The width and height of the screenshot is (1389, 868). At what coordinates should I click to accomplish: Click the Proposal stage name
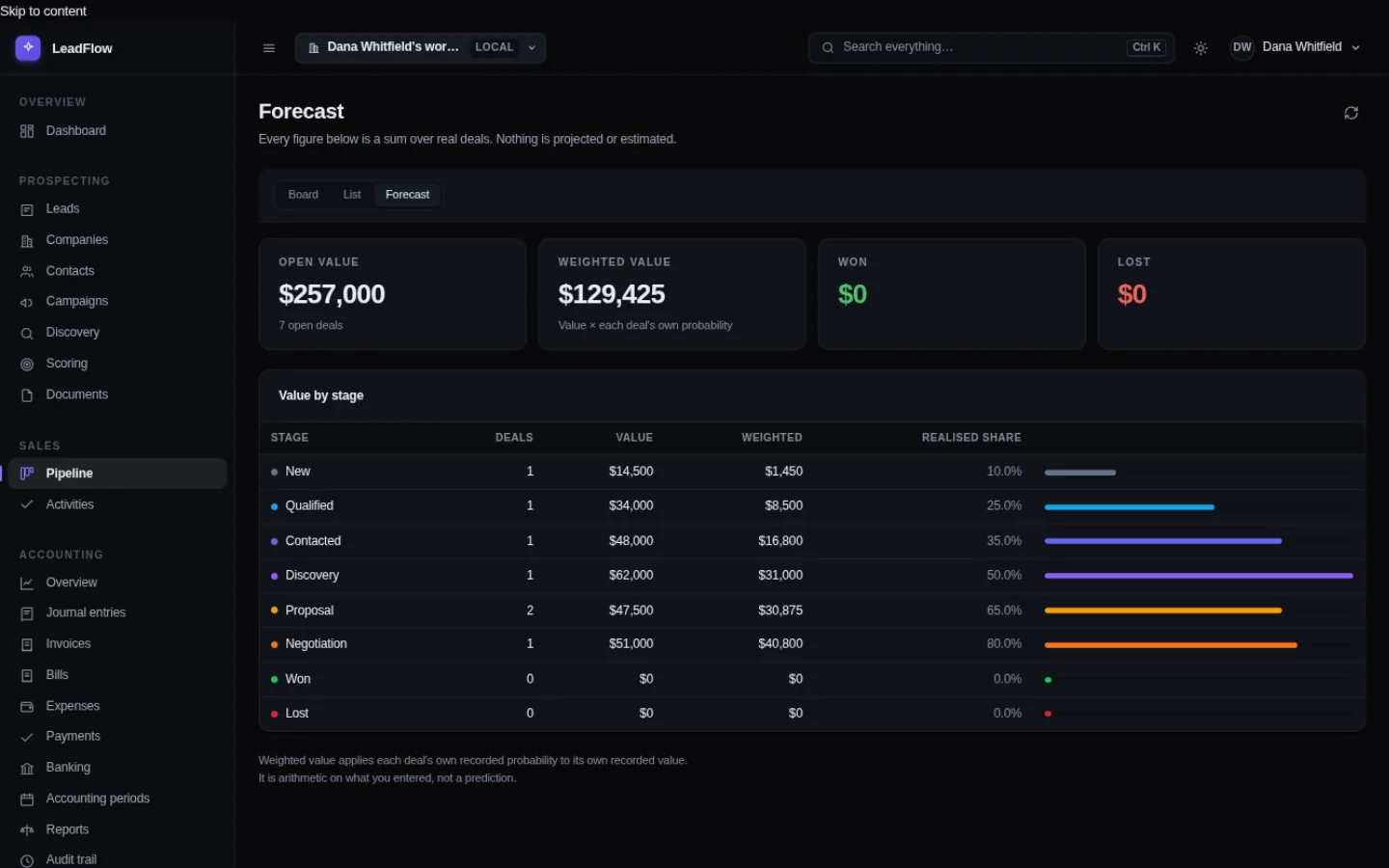[310, 610]
